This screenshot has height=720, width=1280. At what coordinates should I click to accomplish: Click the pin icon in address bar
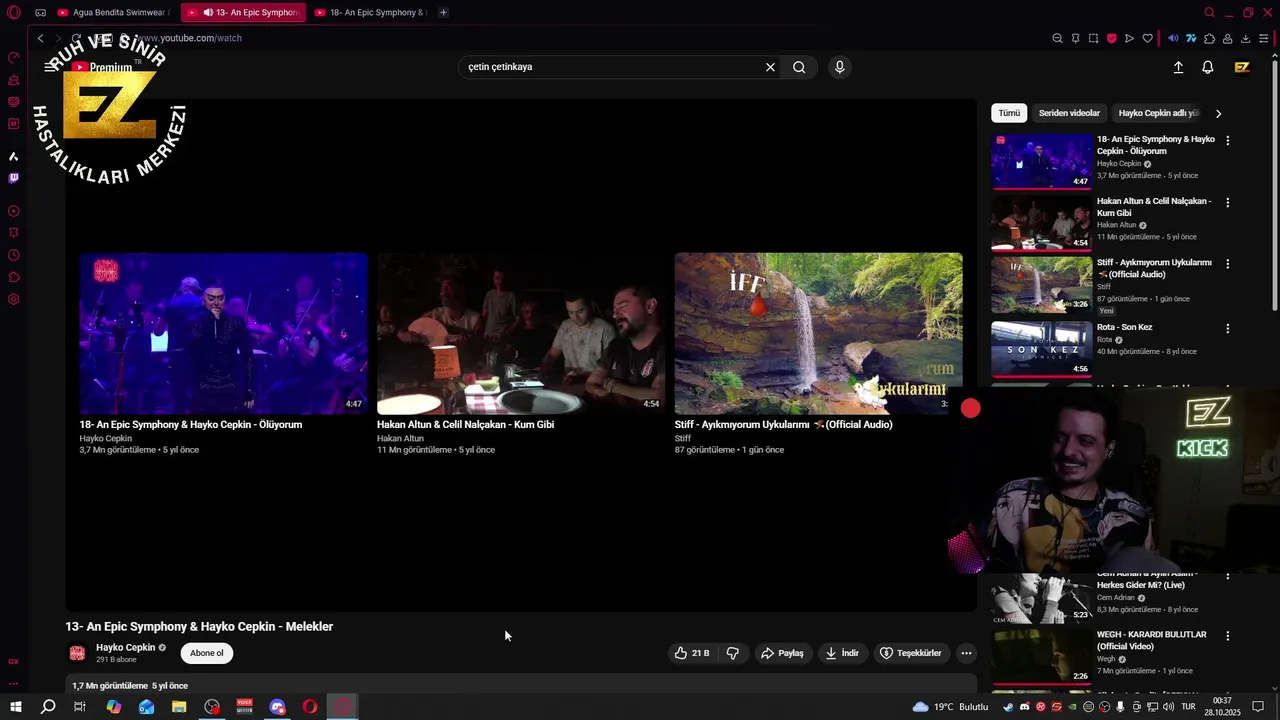(1075, 38)
